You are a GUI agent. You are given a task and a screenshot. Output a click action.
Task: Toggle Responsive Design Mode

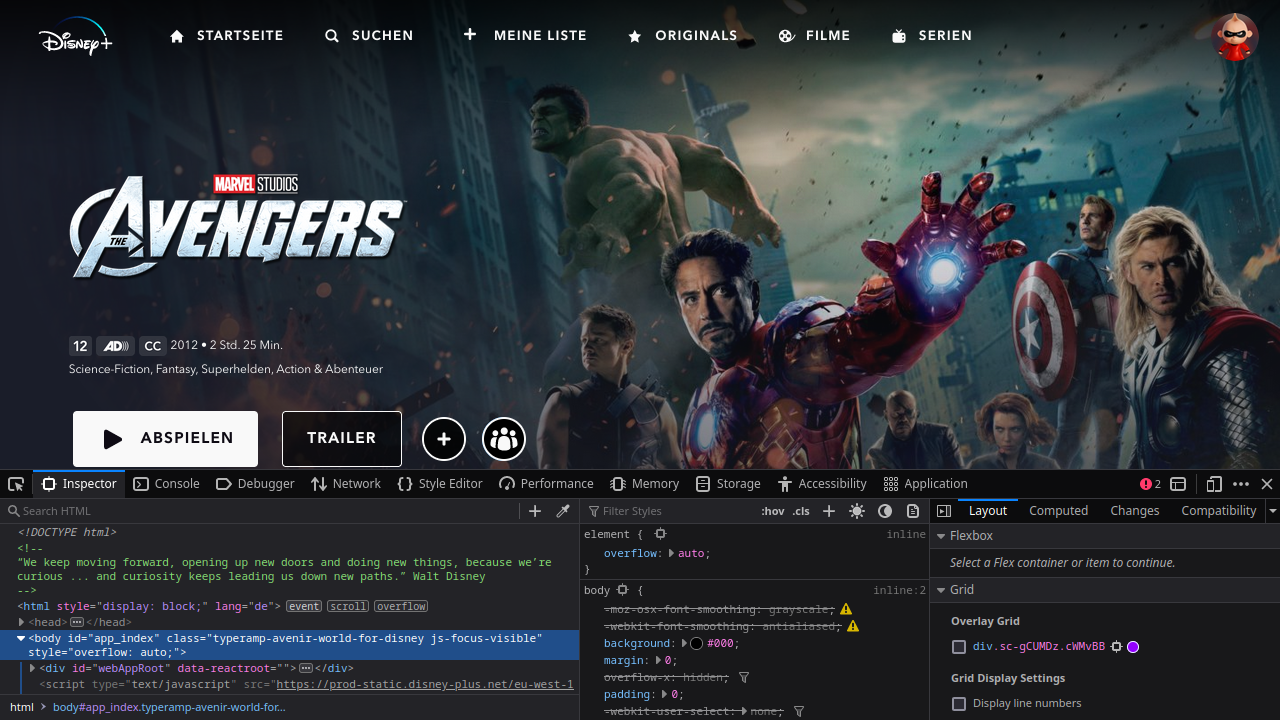click(x=1214, y=484)
